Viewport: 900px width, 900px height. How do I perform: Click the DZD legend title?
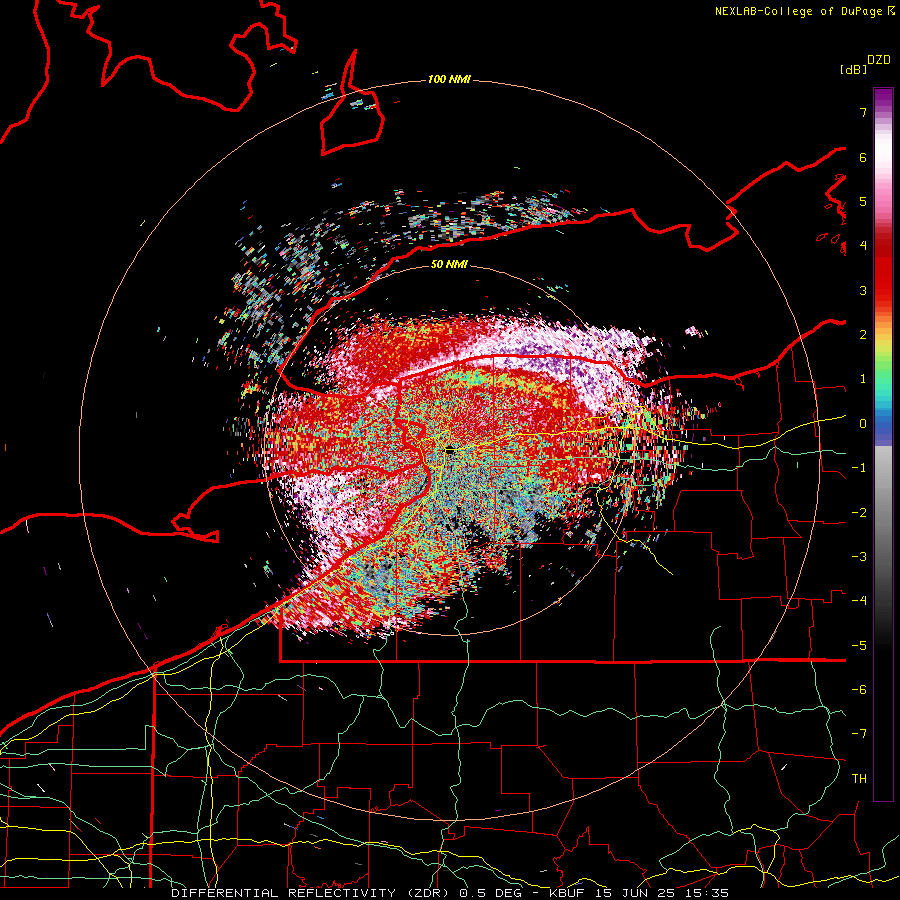point(878,60)
